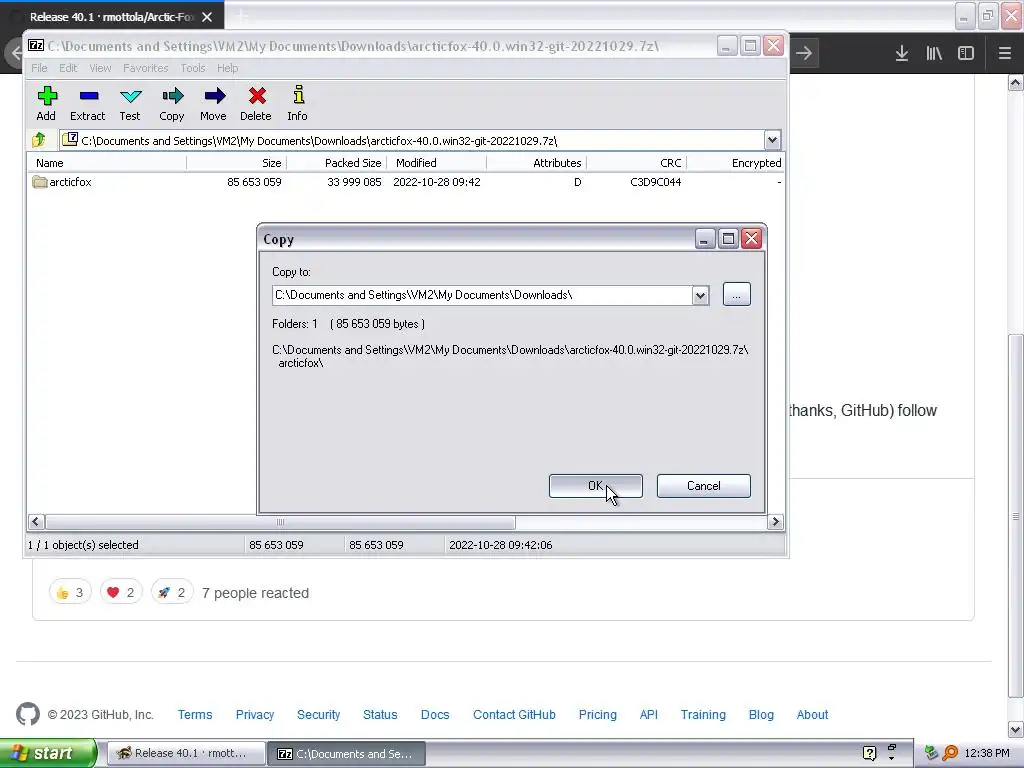1024x768 pixels.
Task: Open the Windows start menu
Action: [48, 753]
